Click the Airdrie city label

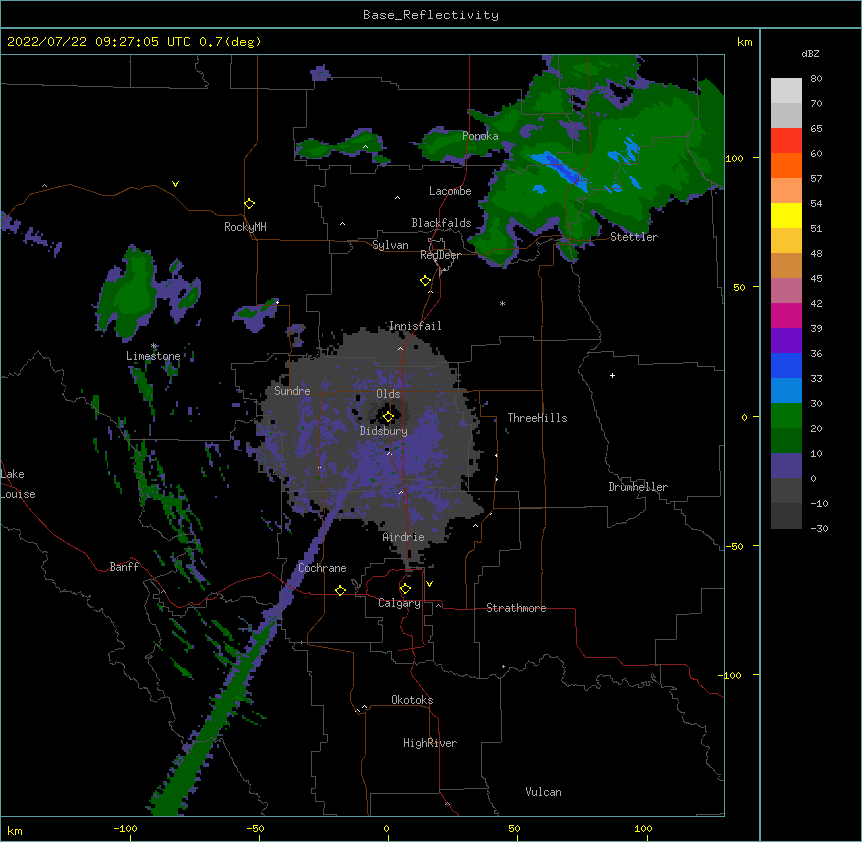pos(404,537)
